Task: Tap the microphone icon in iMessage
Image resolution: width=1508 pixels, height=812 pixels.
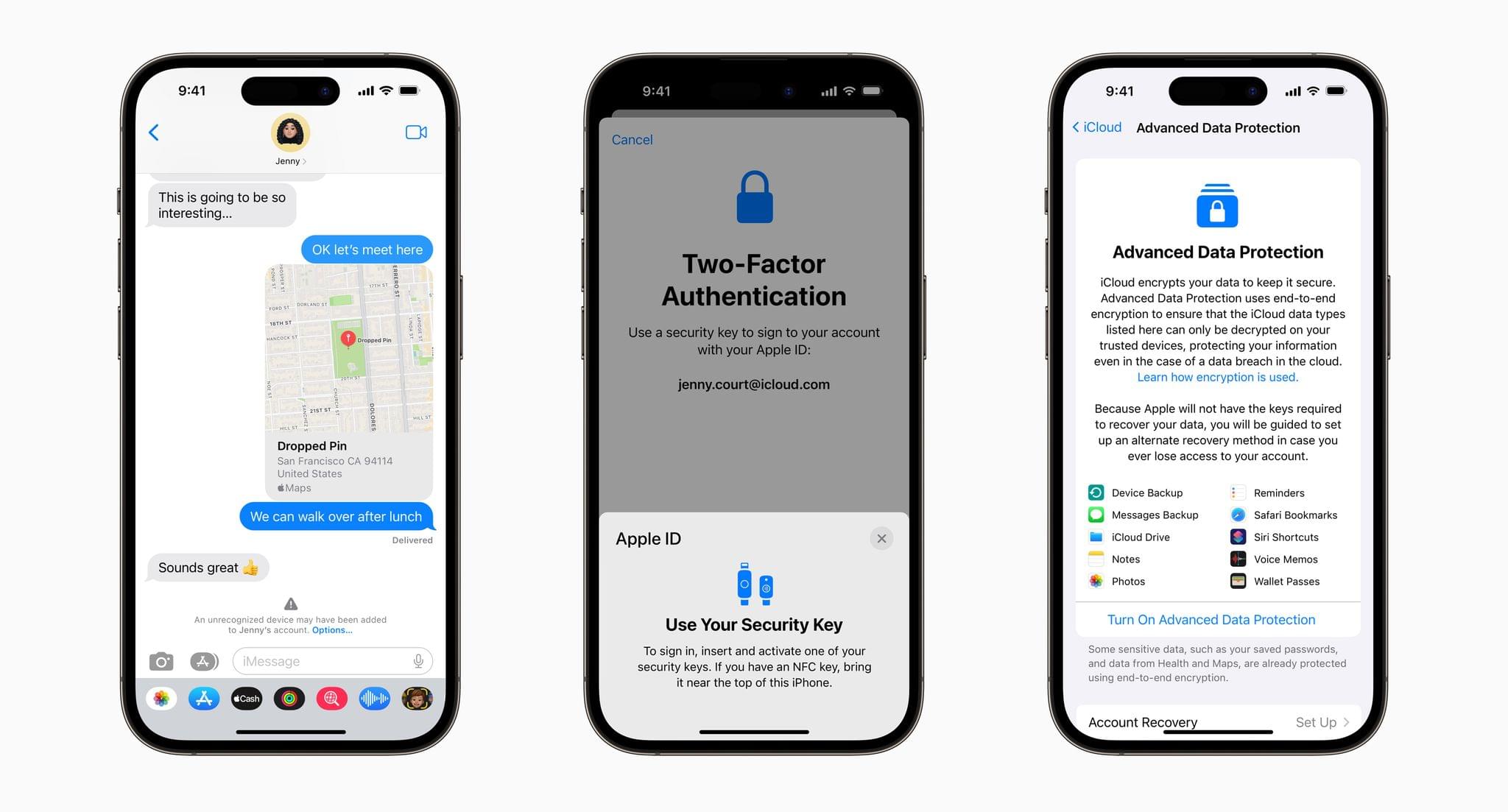Action: click(421, 661)
